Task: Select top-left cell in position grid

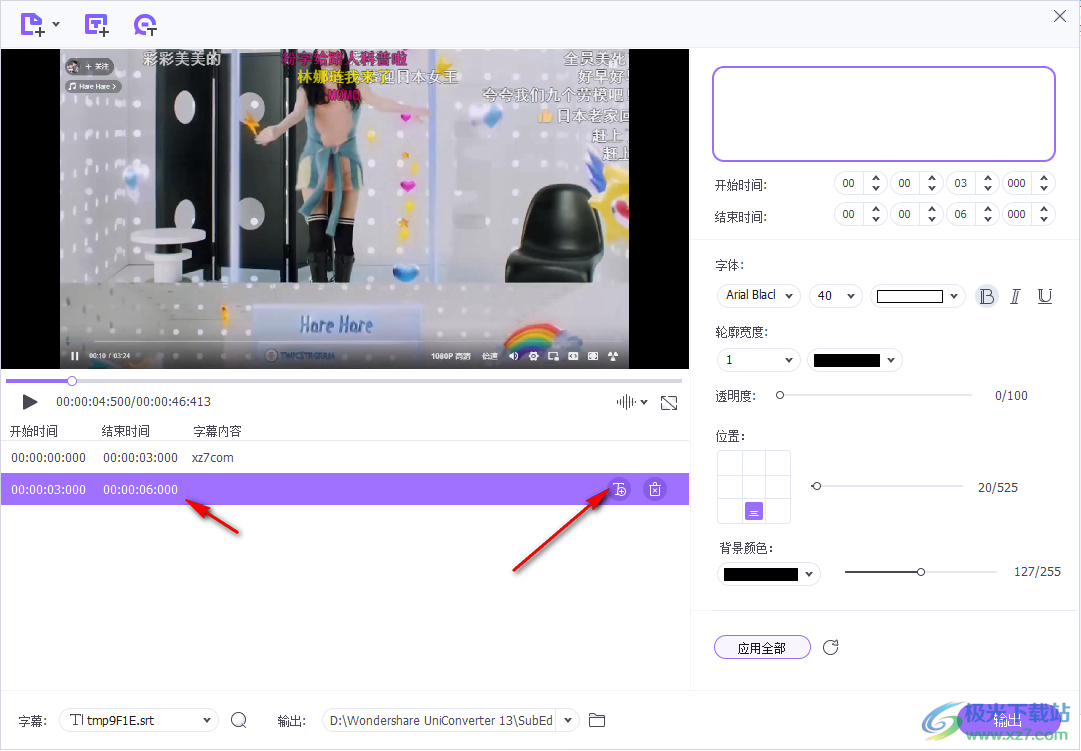Action: tap(730, 463)
